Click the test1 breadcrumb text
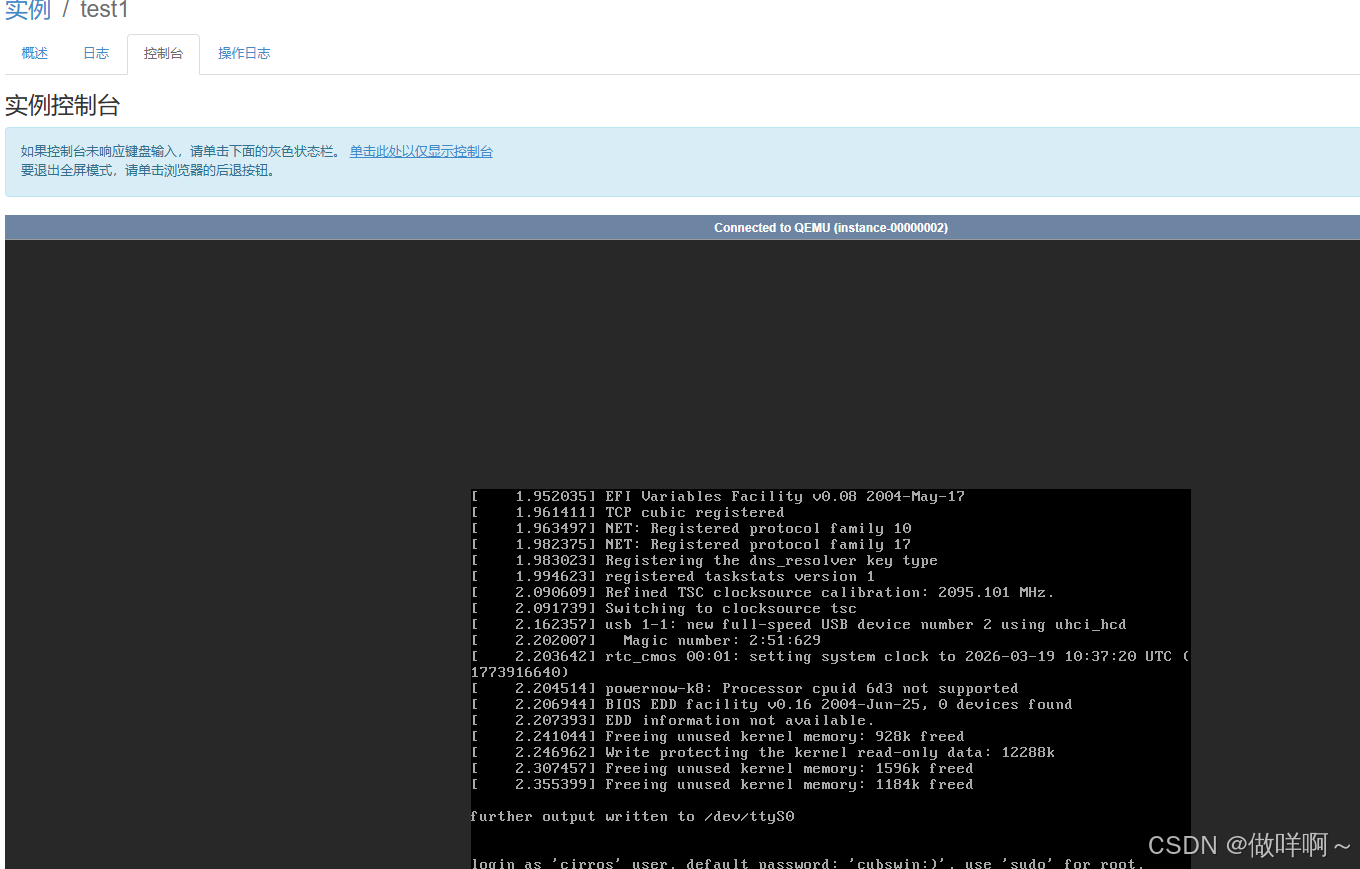The image size is (1360, 869). (104, 11)
